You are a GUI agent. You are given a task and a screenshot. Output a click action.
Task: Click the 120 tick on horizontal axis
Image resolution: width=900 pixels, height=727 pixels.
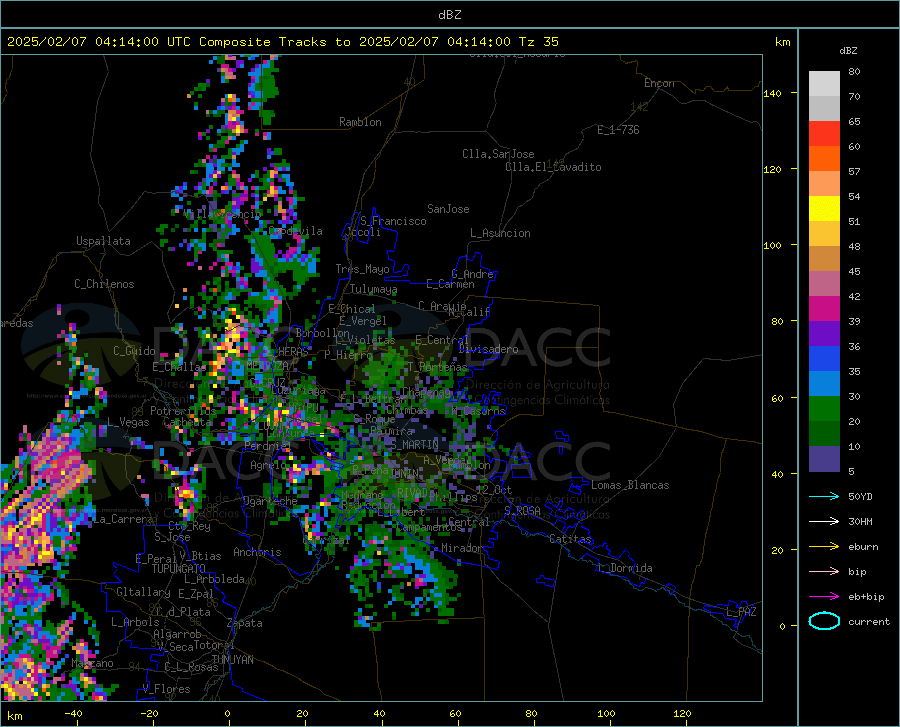(x=682, y=713)
